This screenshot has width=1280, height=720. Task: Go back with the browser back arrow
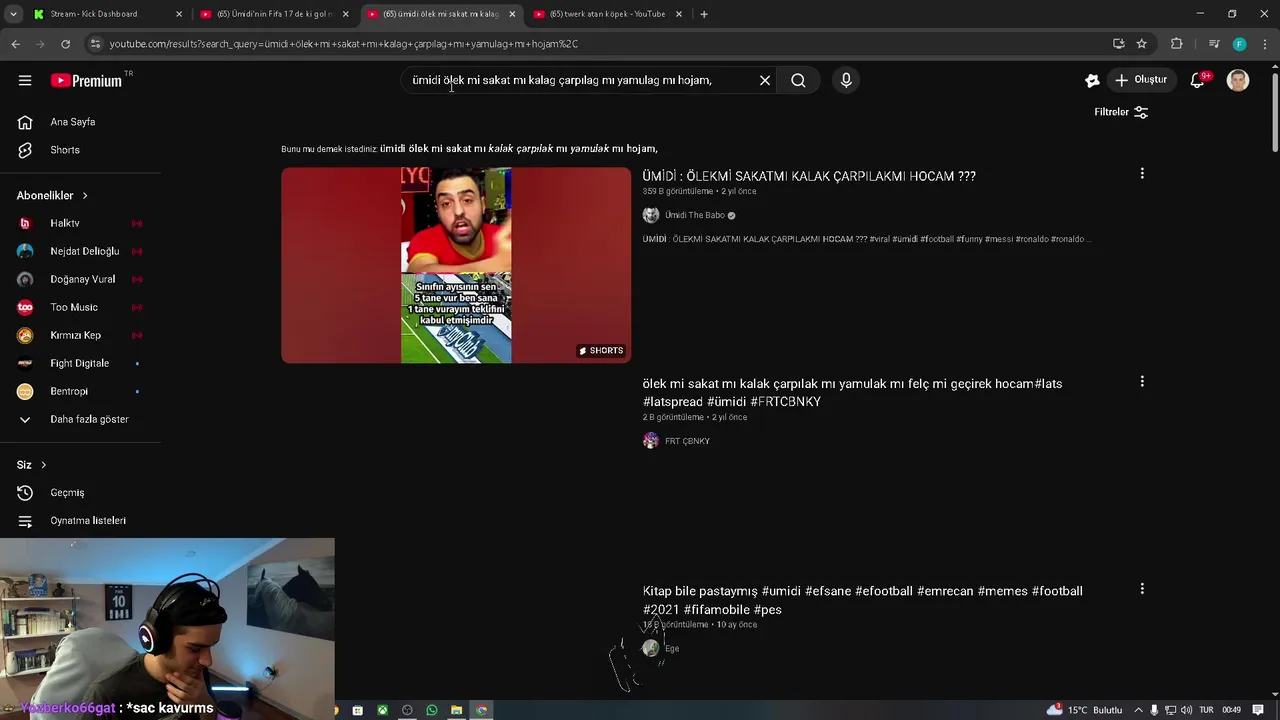[15, 44]
